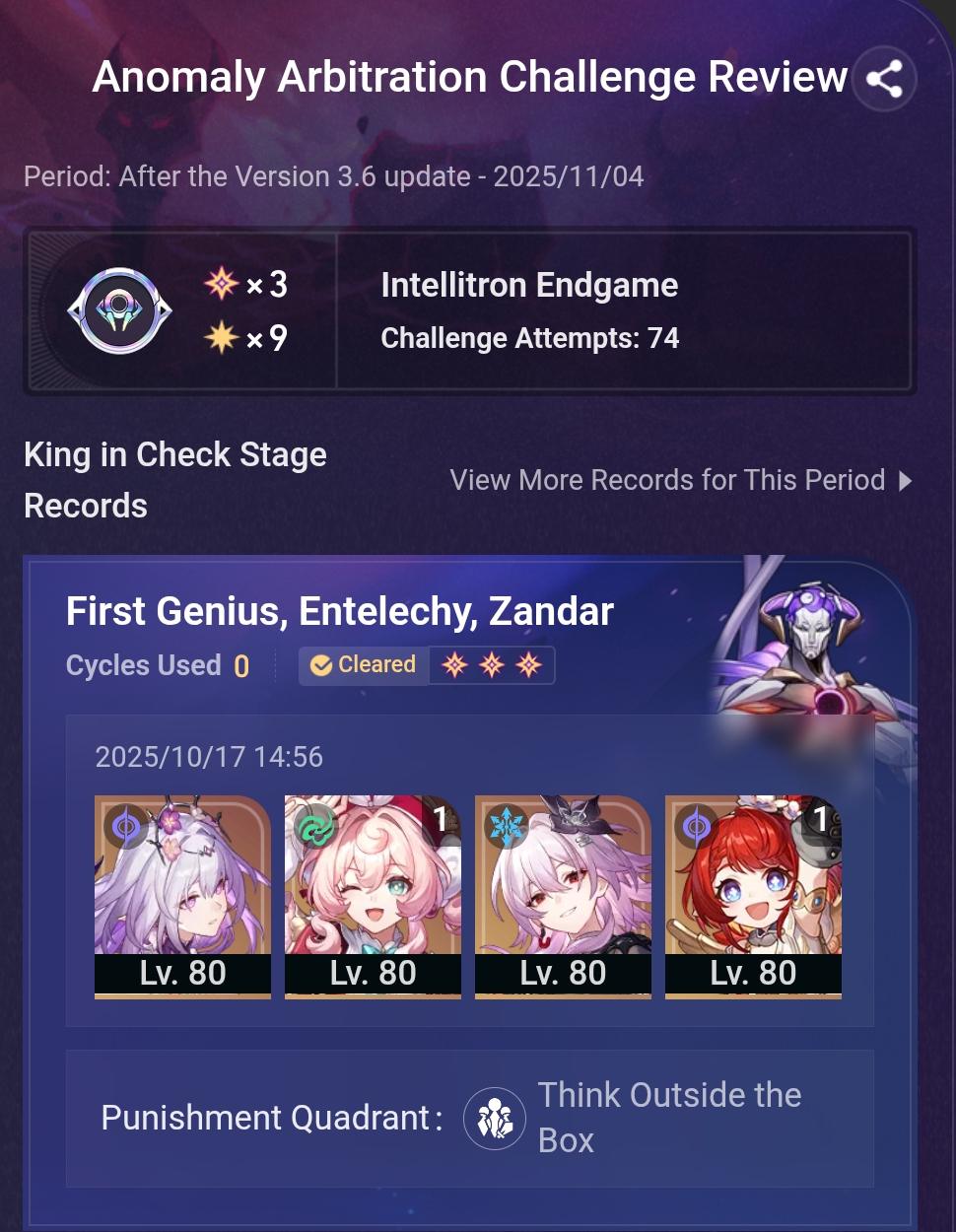
Task: Click the Intellitron Endgame summary panel
Action: click(x=470, y=311)
